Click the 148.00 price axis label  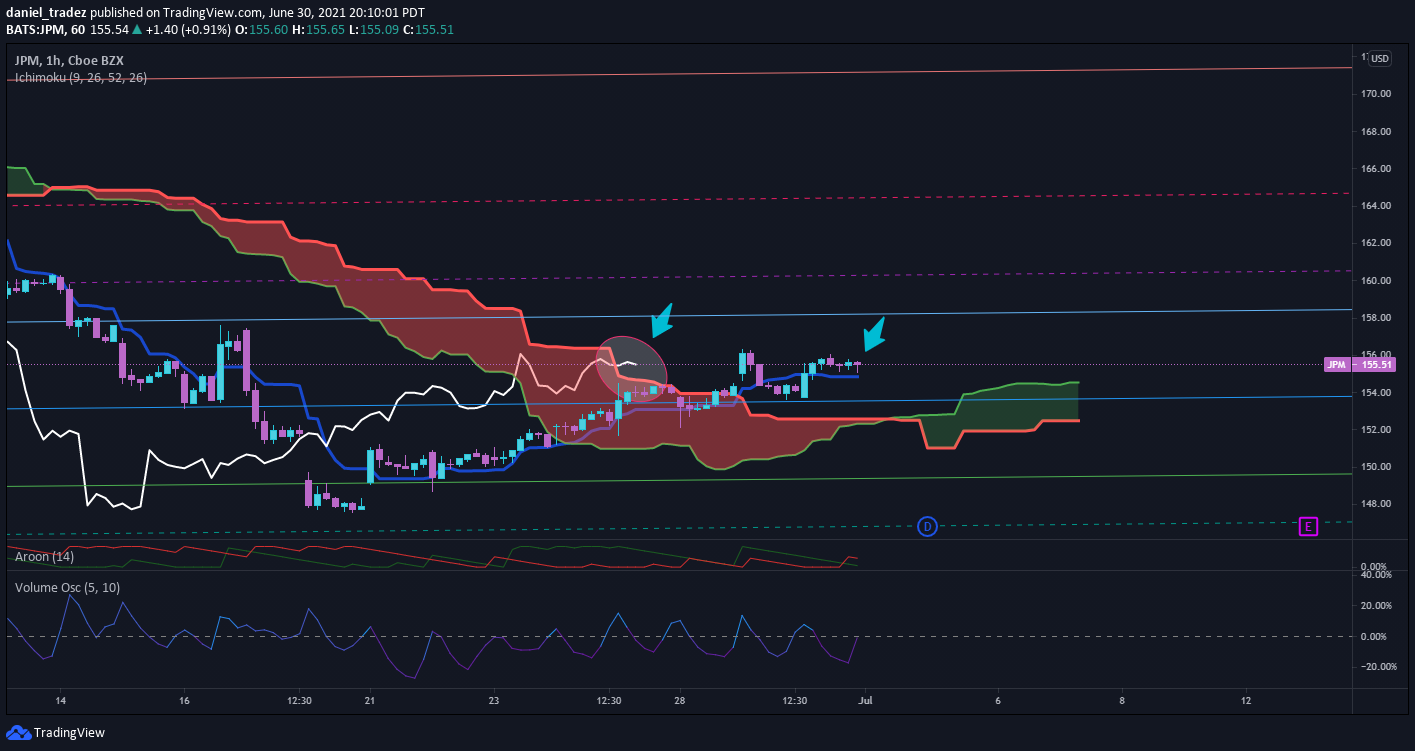1376,504
